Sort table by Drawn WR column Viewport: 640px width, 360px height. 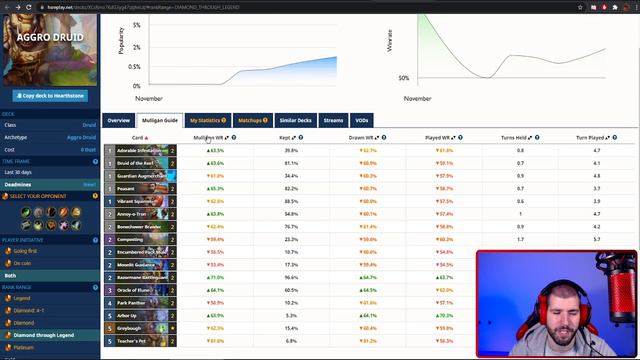(364, 138)
